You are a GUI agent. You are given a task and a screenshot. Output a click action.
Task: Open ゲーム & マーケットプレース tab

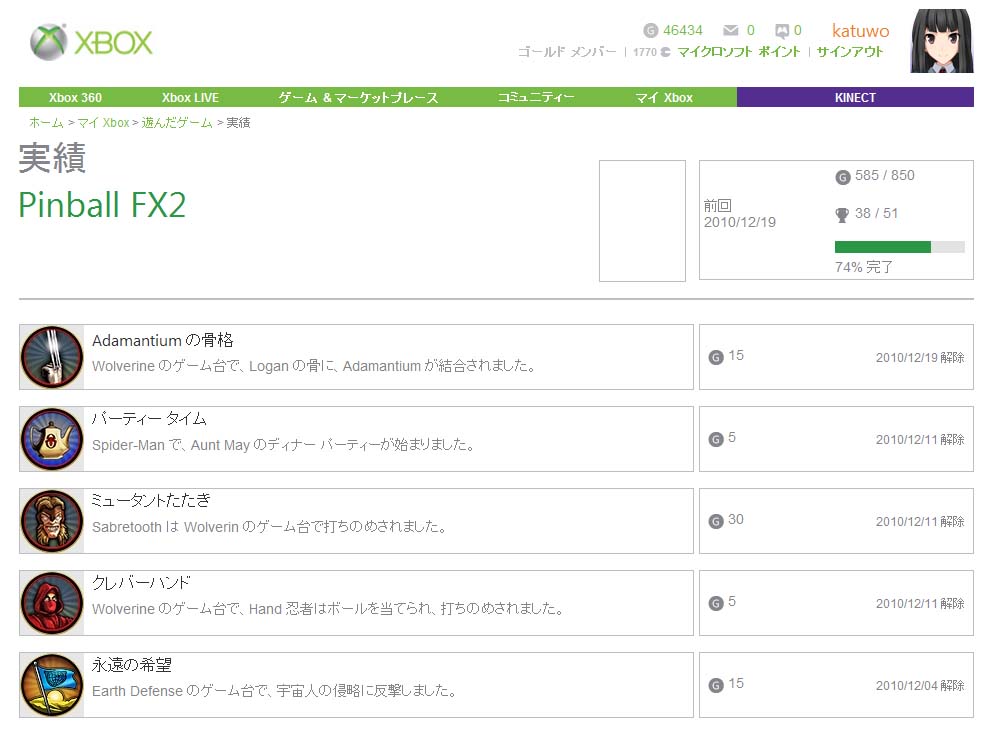358,98
